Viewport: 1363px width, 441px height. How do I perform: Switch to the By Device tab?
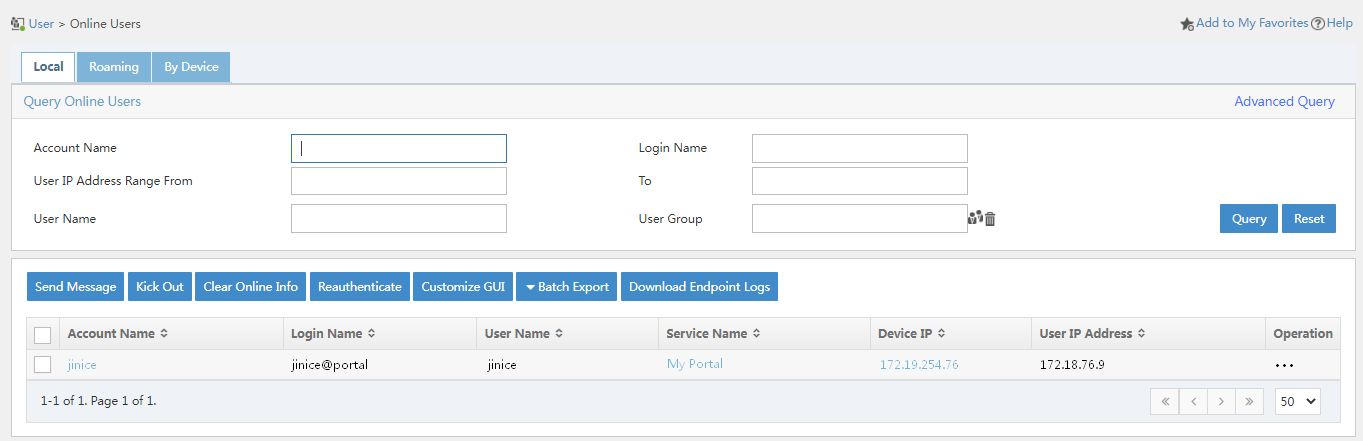[x=191, y=67]
